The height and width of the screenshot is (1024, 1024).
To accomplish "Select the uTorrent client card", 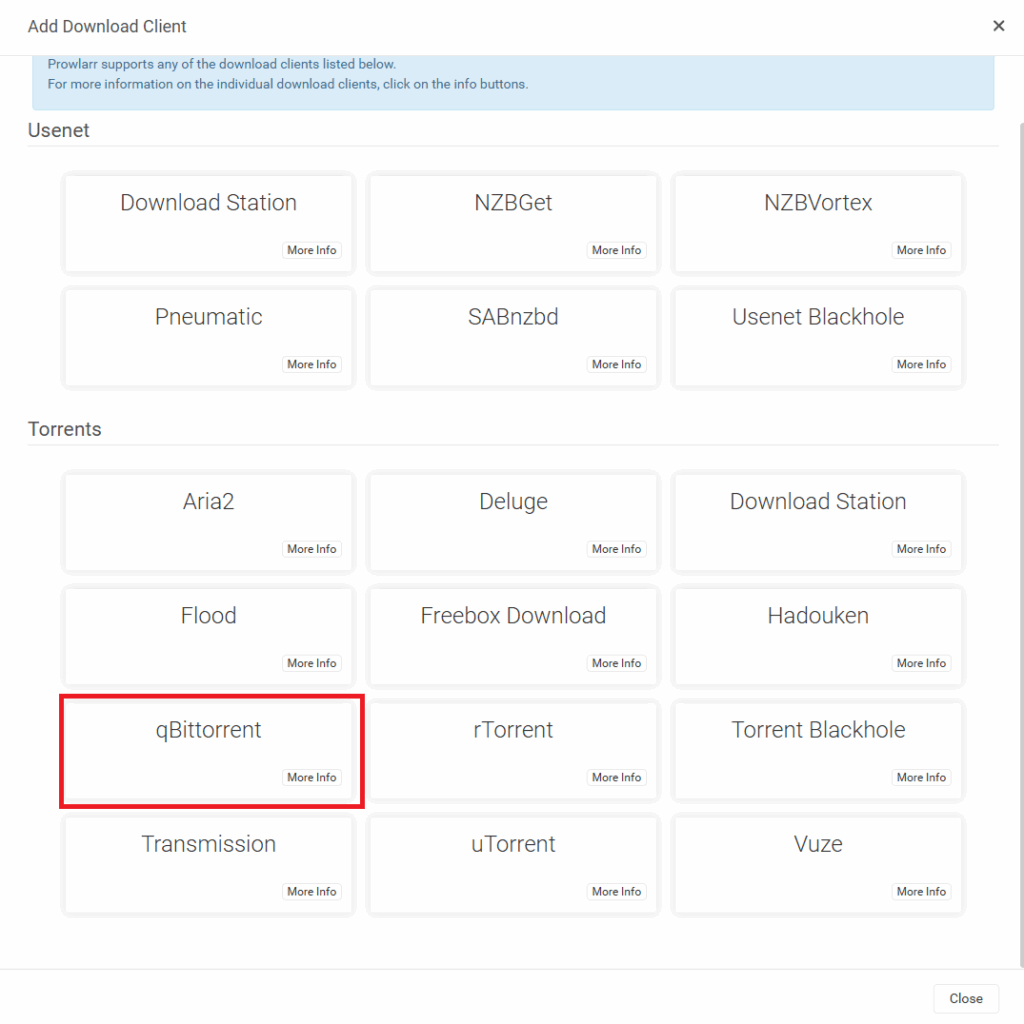I will coord(513,865).
